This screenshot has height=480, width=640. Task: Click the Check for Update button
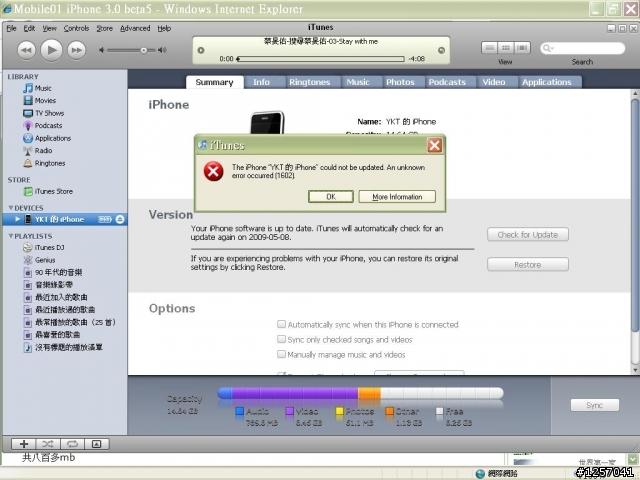coord(527,235)
